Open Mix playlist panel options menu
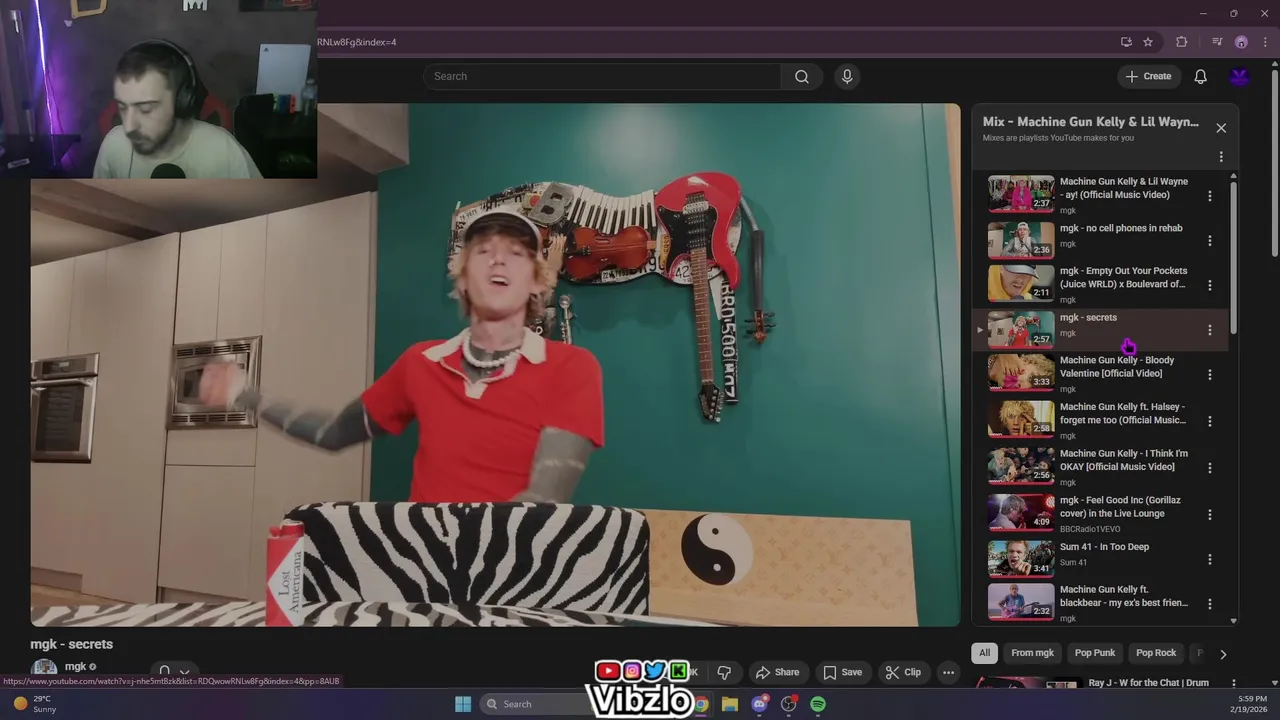Screen dimensions: 1280x720 point(1221,157)
